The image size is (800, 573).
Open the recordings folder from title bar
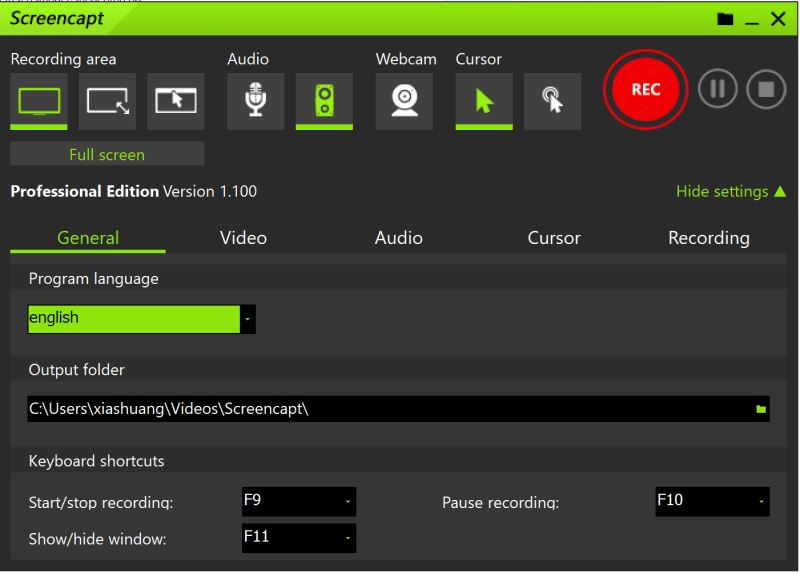725,19
